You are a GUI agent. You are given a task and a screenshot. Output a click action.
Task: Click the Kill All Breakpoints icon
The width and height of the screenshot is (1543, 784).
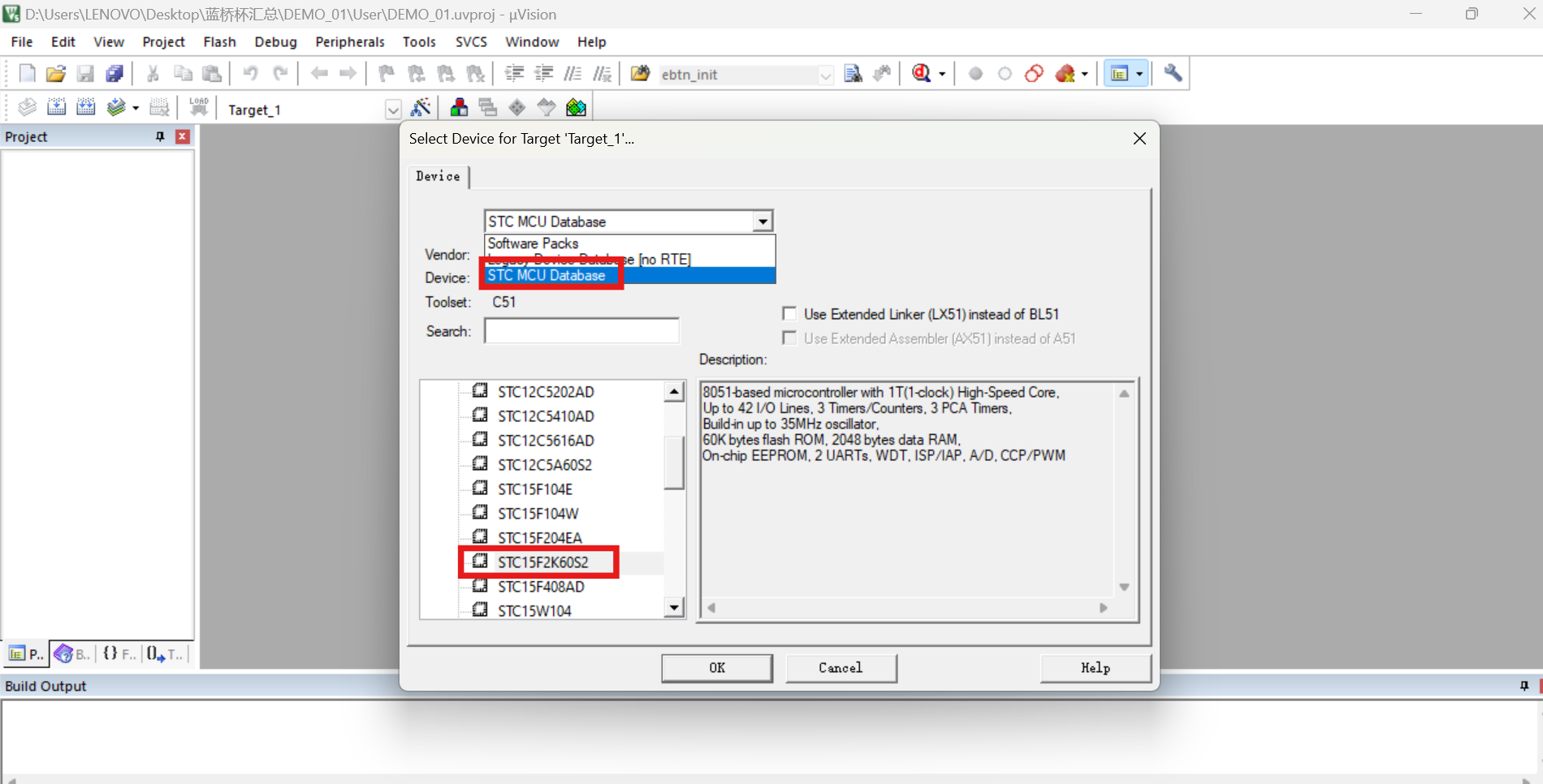(1065, 74)
